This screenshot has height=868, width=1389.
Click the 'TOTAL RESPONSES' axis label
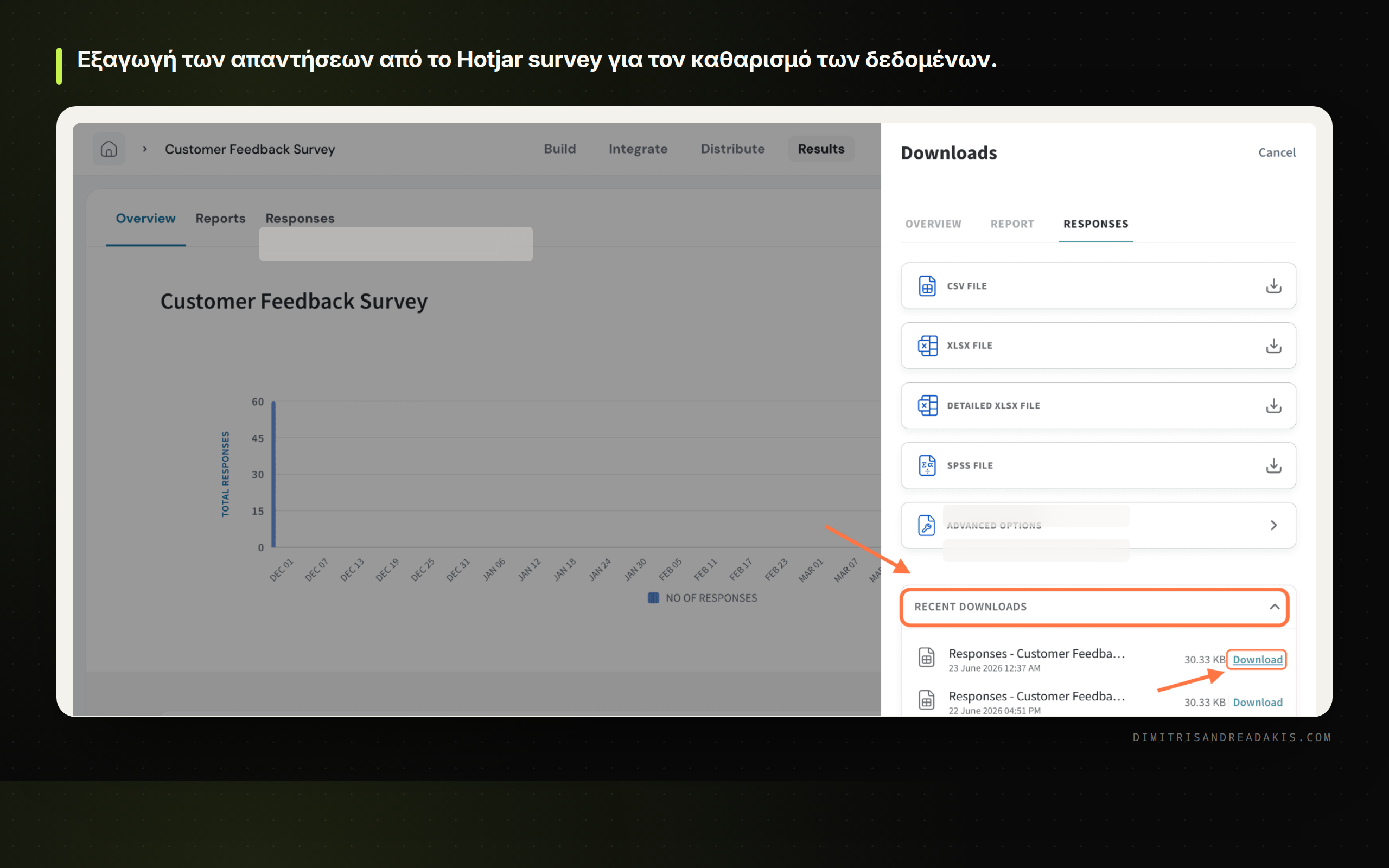tap(225, 474)
